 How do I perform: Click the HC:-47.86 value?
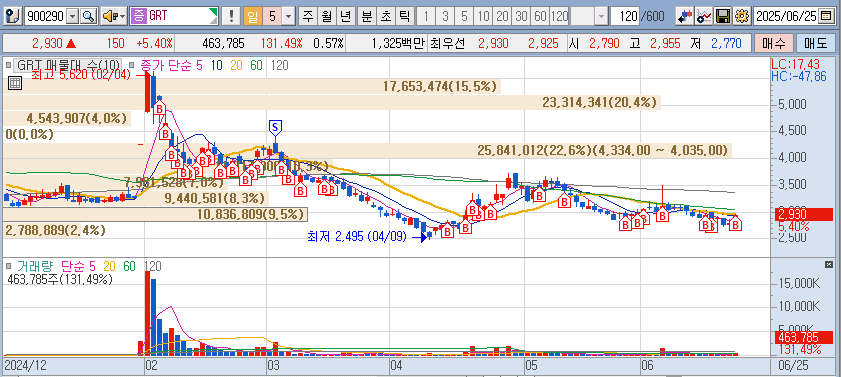click(x=798, y=76)
